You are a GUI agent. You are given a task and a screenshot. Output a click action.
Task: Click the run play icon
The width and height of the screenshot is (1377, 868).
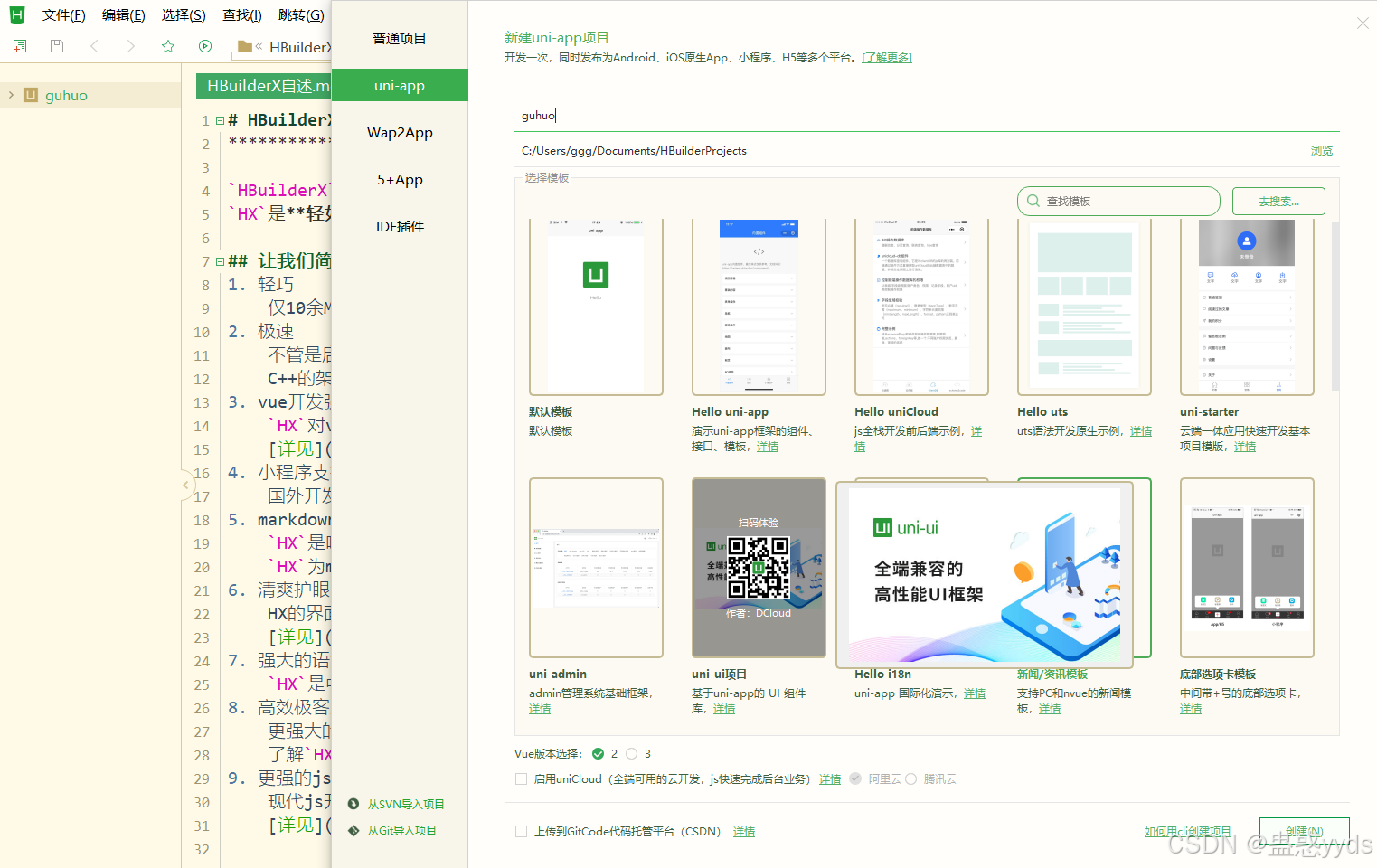[x=205, y=46]
